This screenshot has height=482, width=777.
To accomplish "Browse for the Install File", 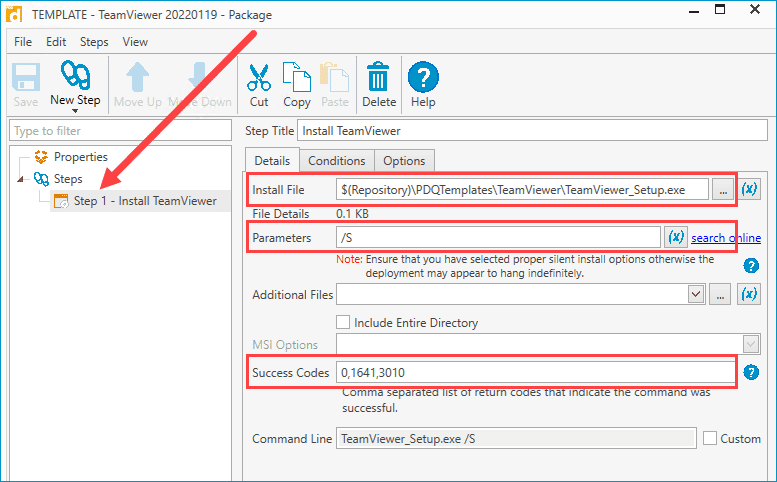I will click(723, 189).
